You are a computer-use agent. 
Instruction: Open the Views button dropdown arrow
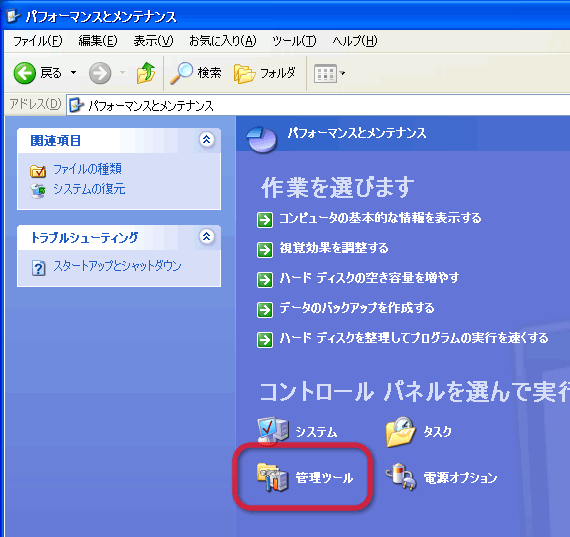coord(342,73)
